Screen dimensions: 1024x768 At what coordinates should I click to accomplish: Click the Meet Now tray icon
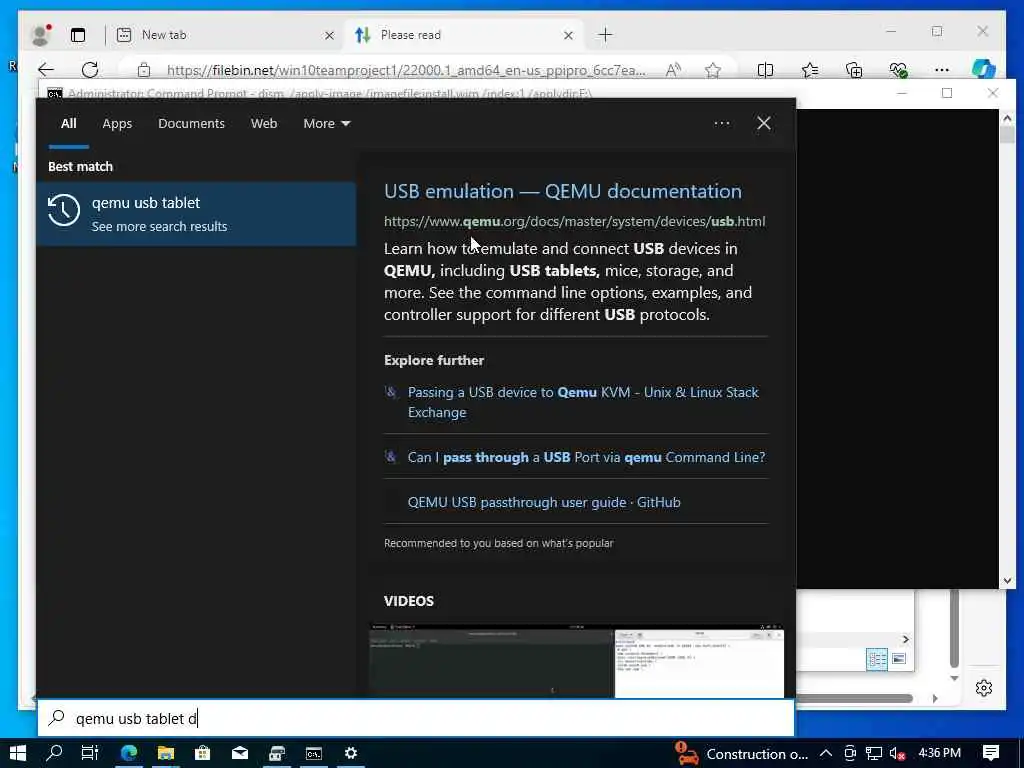[850, 754]
